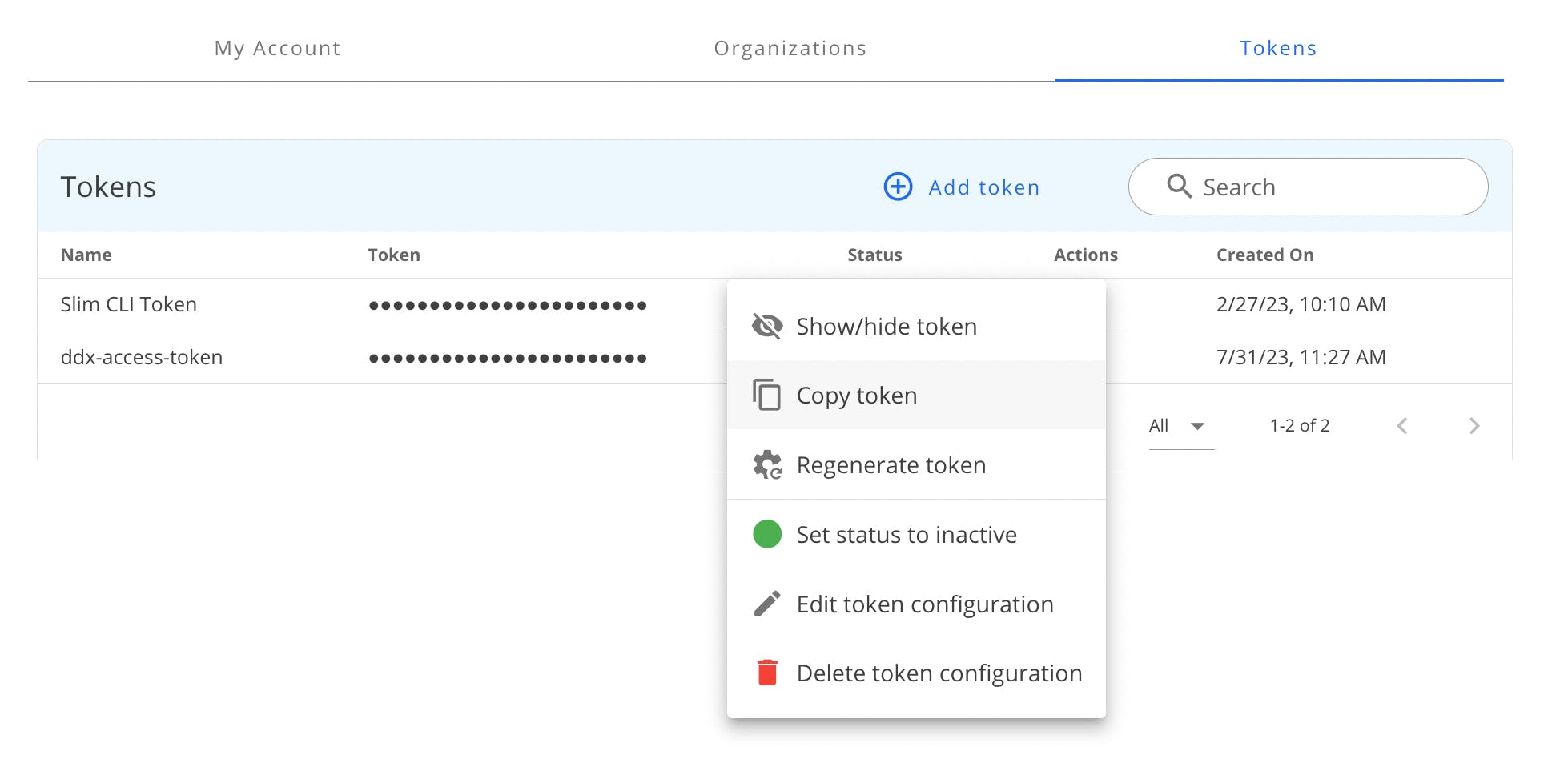
Task: Click the Slim CLI Token row name
Action: click(129, 304)
